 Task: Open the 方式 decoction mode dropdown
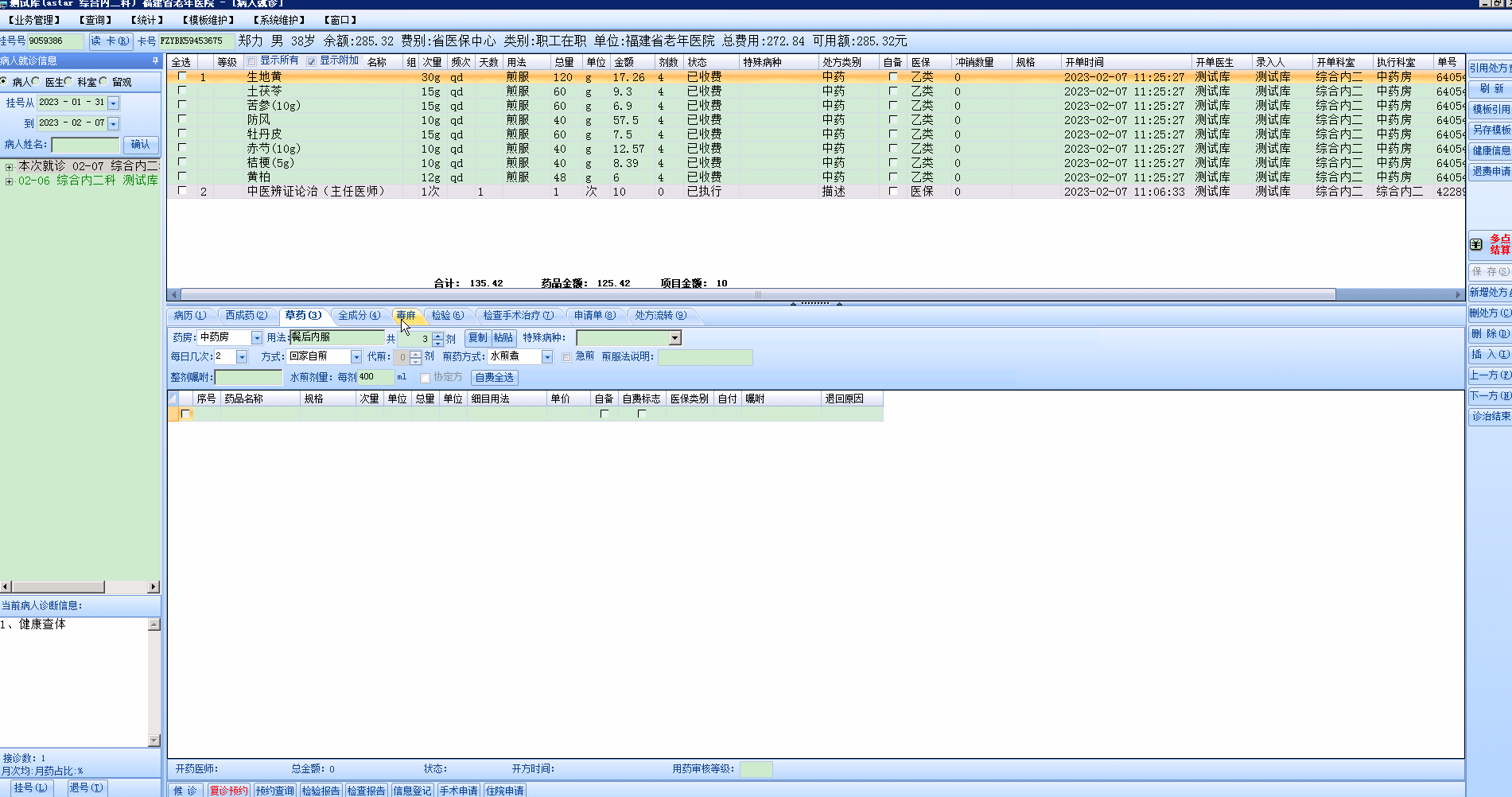click(x=356, y=357)
